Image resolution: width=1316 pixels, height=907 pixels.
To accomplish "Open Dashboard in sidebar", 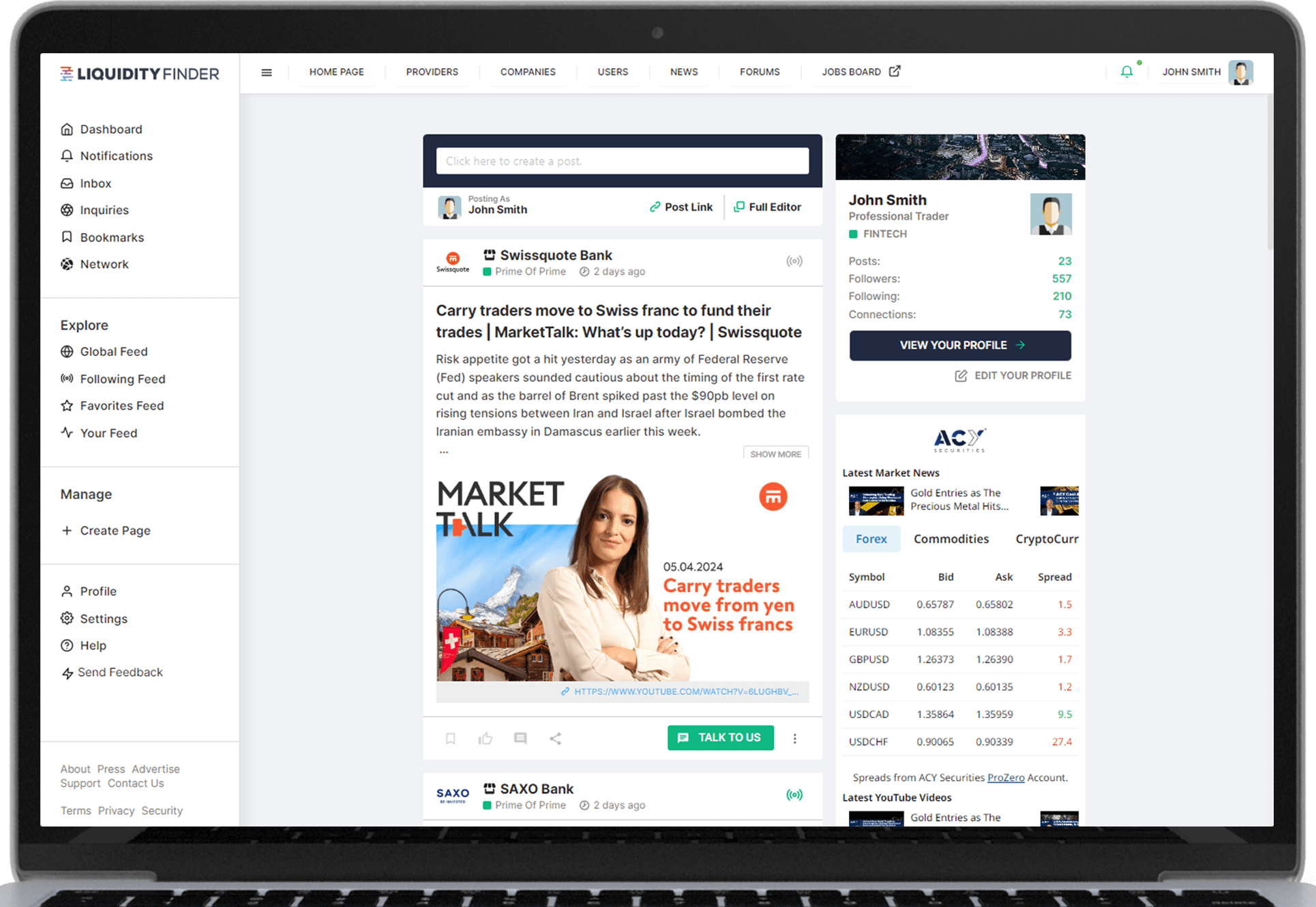I will [102, 129].
